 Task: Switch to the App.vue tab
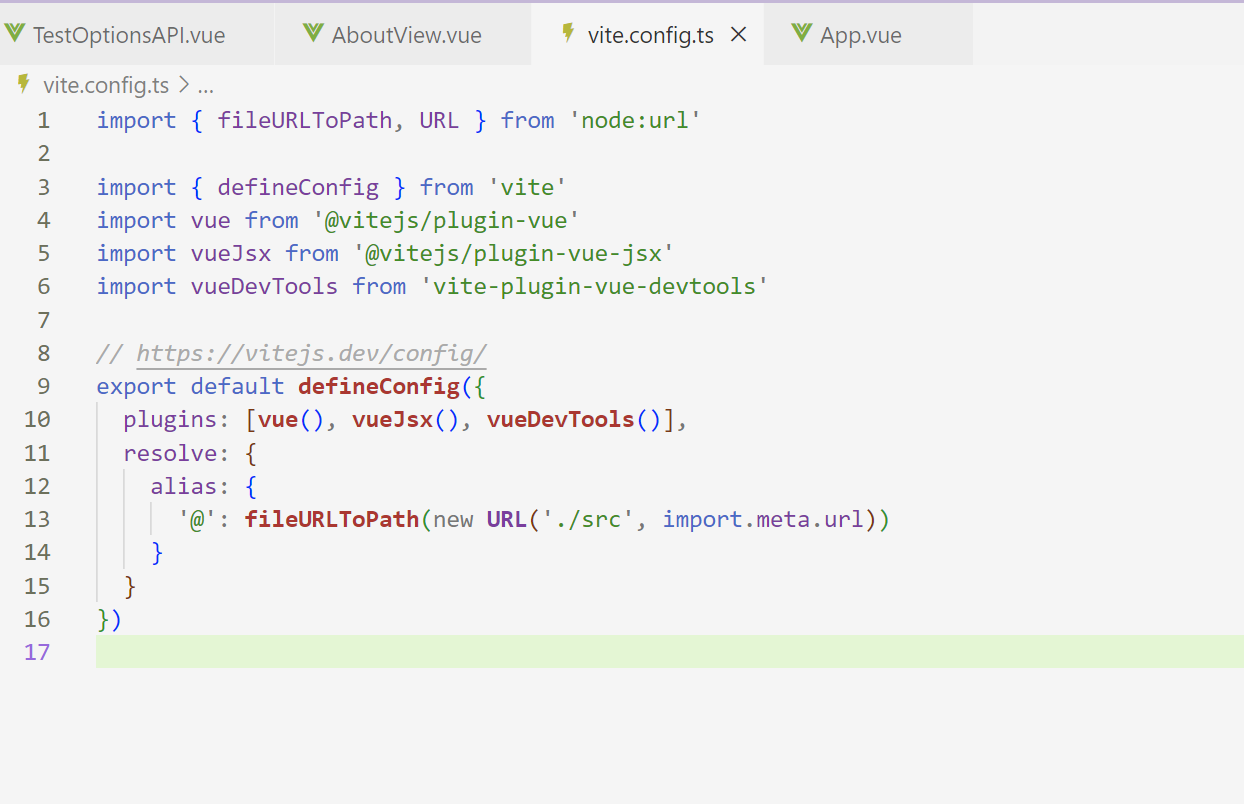click(861, 35)
